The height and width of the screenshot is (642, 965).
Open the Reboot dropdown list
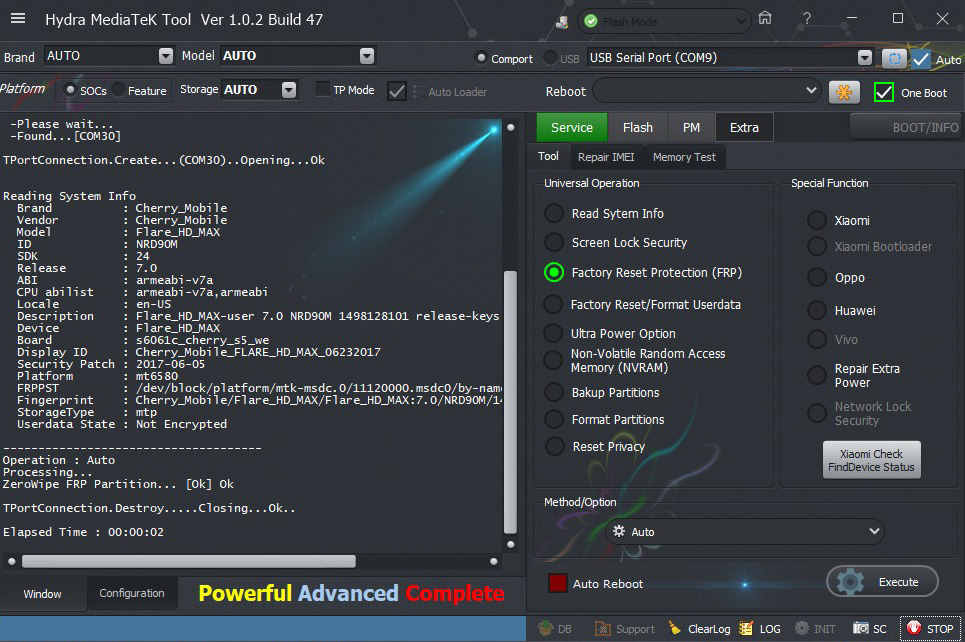[x=708, y=92]
